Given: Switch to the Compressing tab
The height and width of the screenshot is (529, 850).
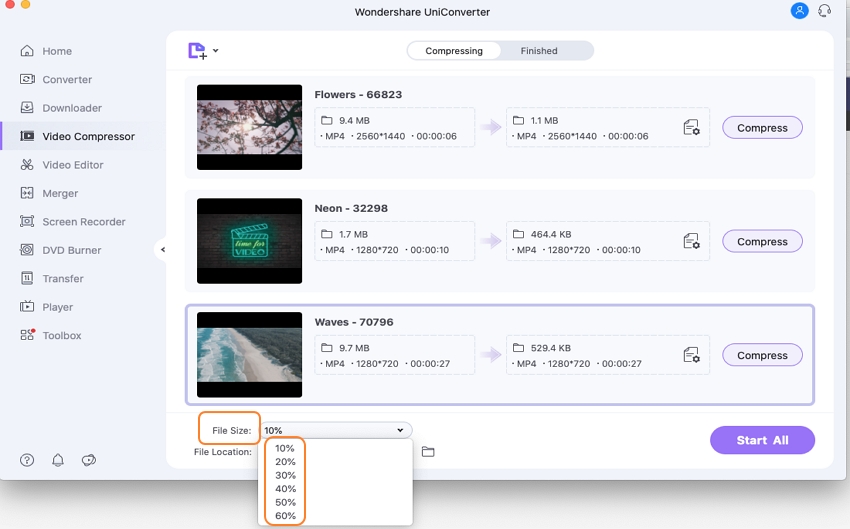Looking at the screenshot, I should click(x=454, y=51).
